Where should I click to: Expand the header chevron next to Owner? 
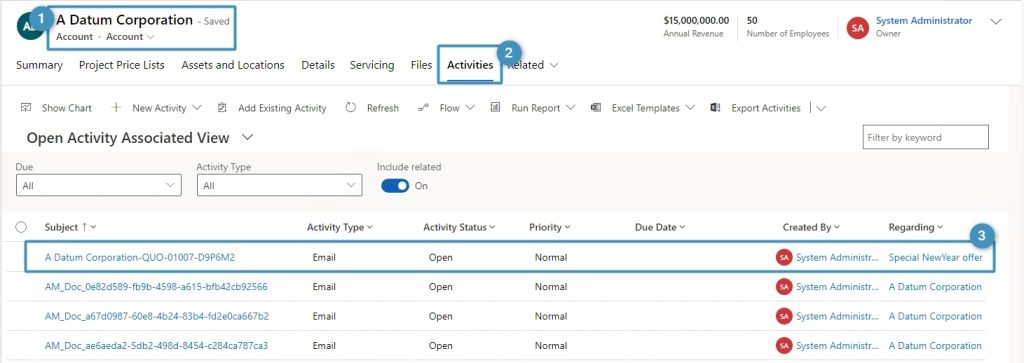[996, 22]
